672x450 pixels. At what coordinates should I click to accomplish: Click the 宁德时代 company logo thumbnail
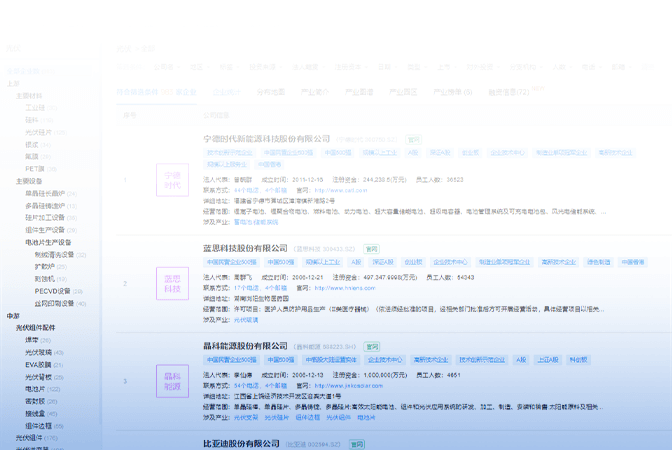(x=172, y=180)
